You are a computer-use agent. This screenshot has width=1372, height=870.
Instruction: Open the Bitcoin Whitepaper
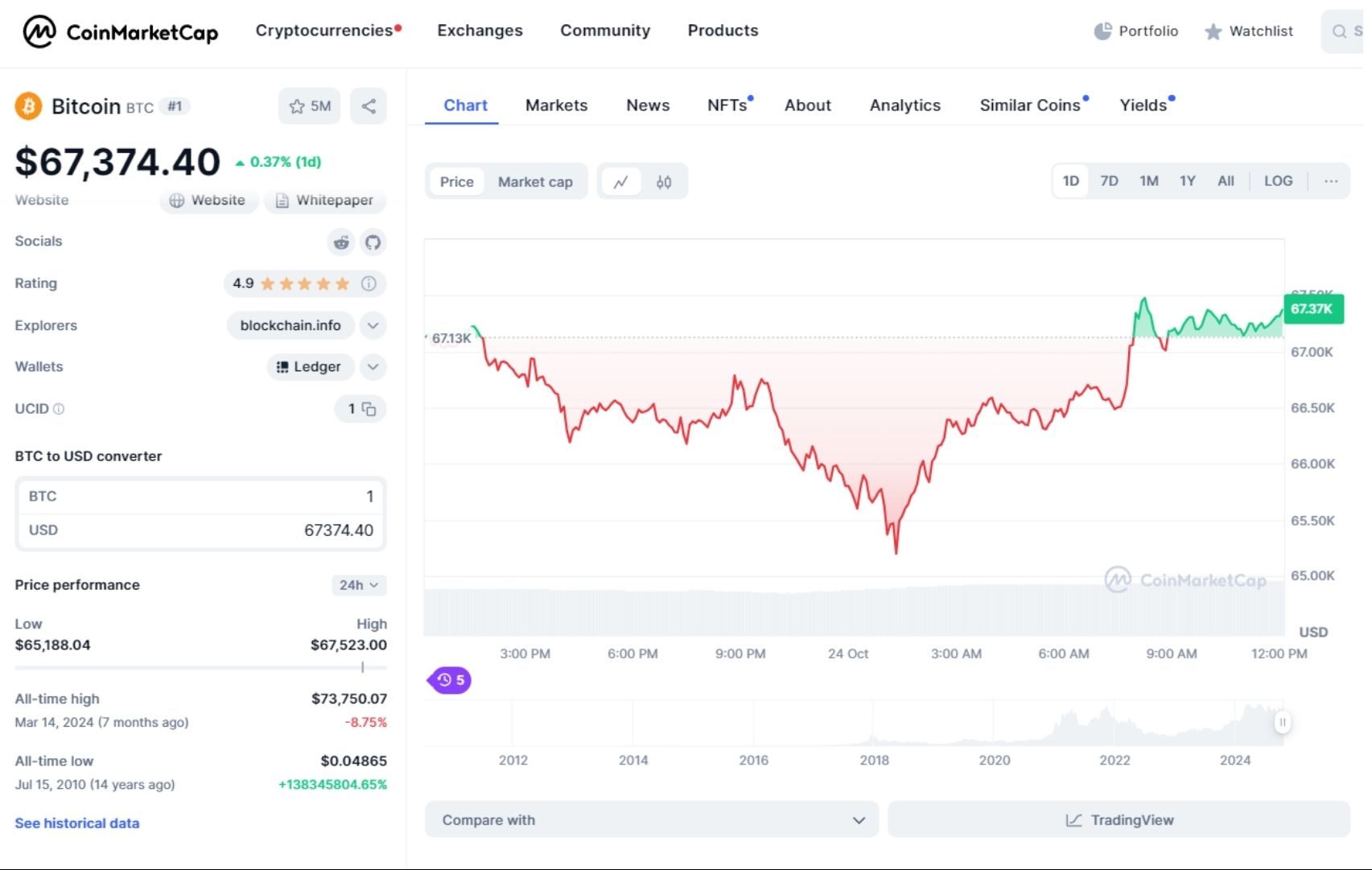(x=325, y=200)
